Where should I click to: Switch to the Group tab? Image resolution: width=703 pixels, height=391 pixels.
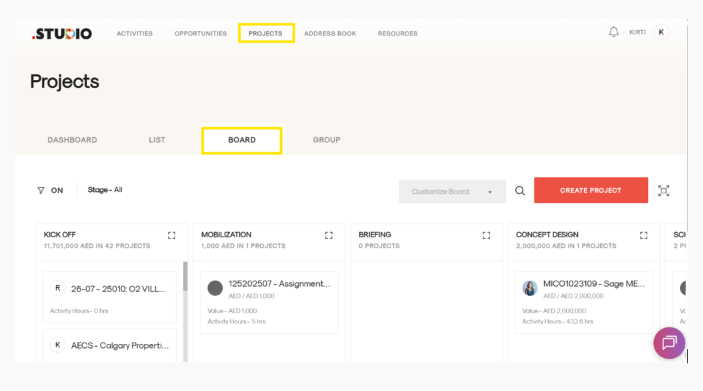tap(326, 140)
